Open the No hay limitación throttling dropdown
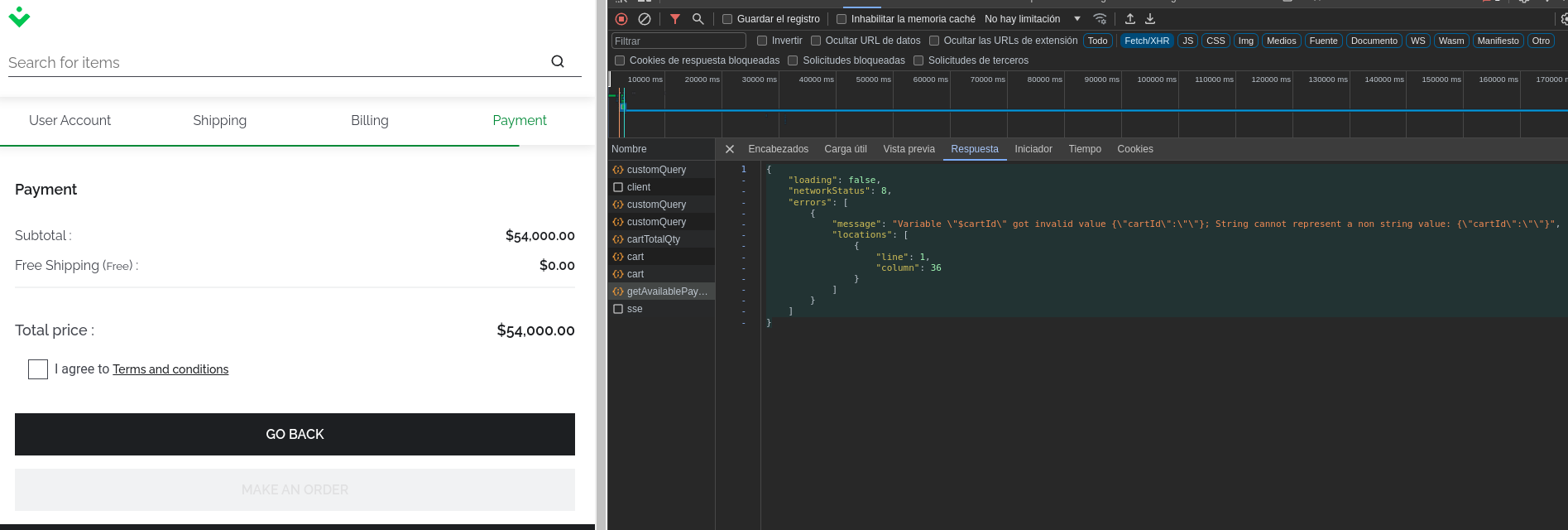Screen dimensions: 1568x530 click(x=1032, y=19)
